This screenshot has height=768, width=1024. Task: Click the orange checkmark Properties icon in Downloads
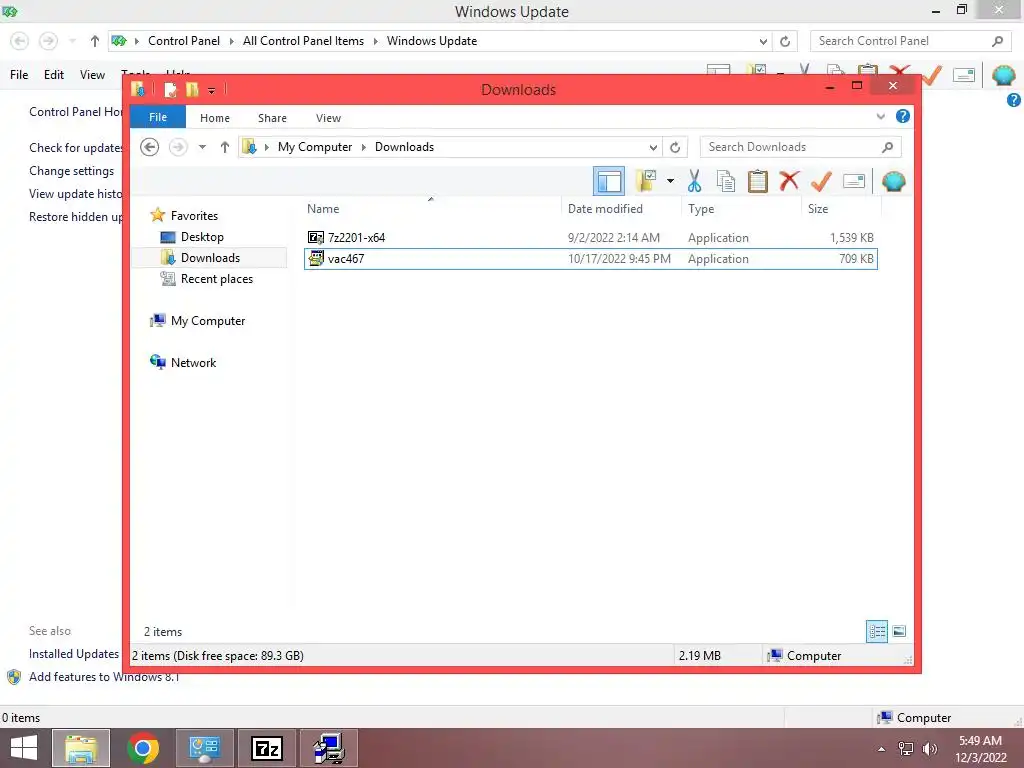tap(821, 180)
